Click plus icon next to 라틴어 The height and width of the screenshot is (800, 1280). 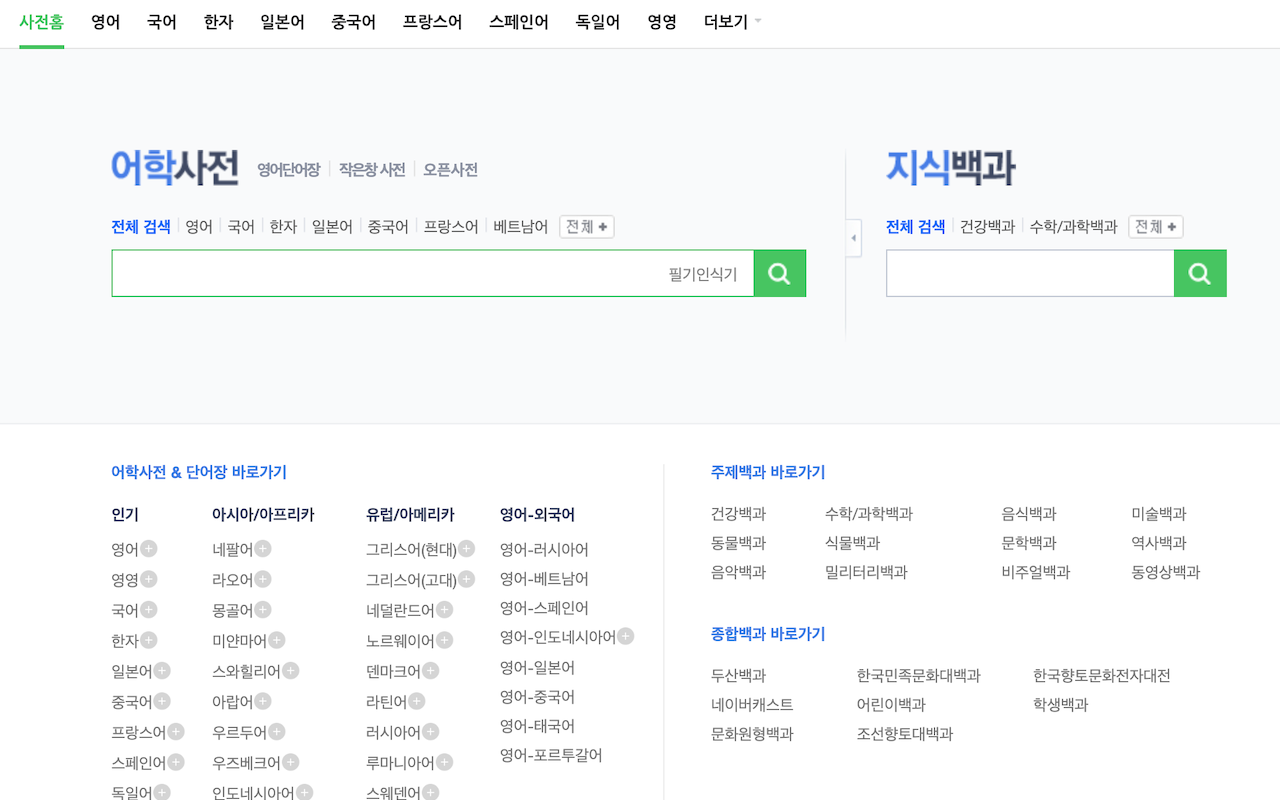(x=417, y=700)
